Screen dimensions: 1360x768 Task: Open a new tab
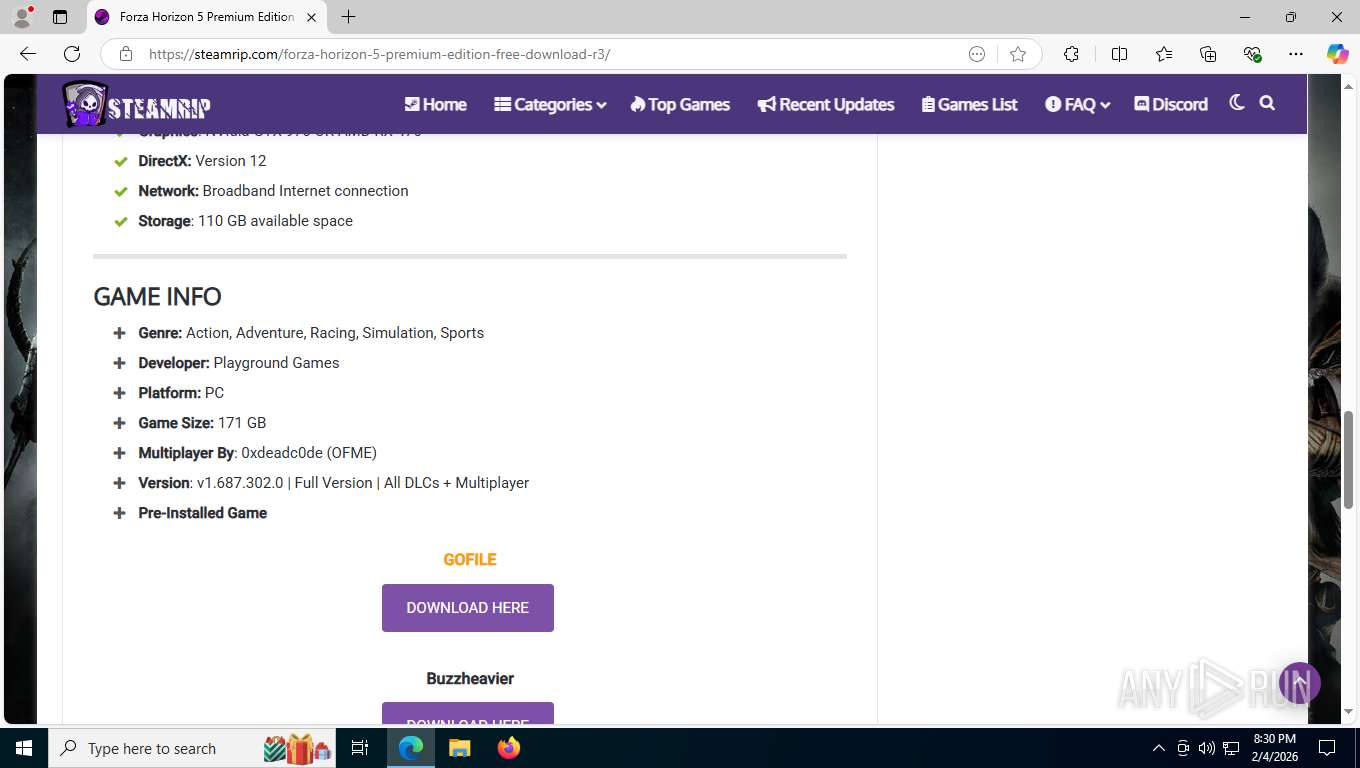pyautogui.click(x=348, y=17)
